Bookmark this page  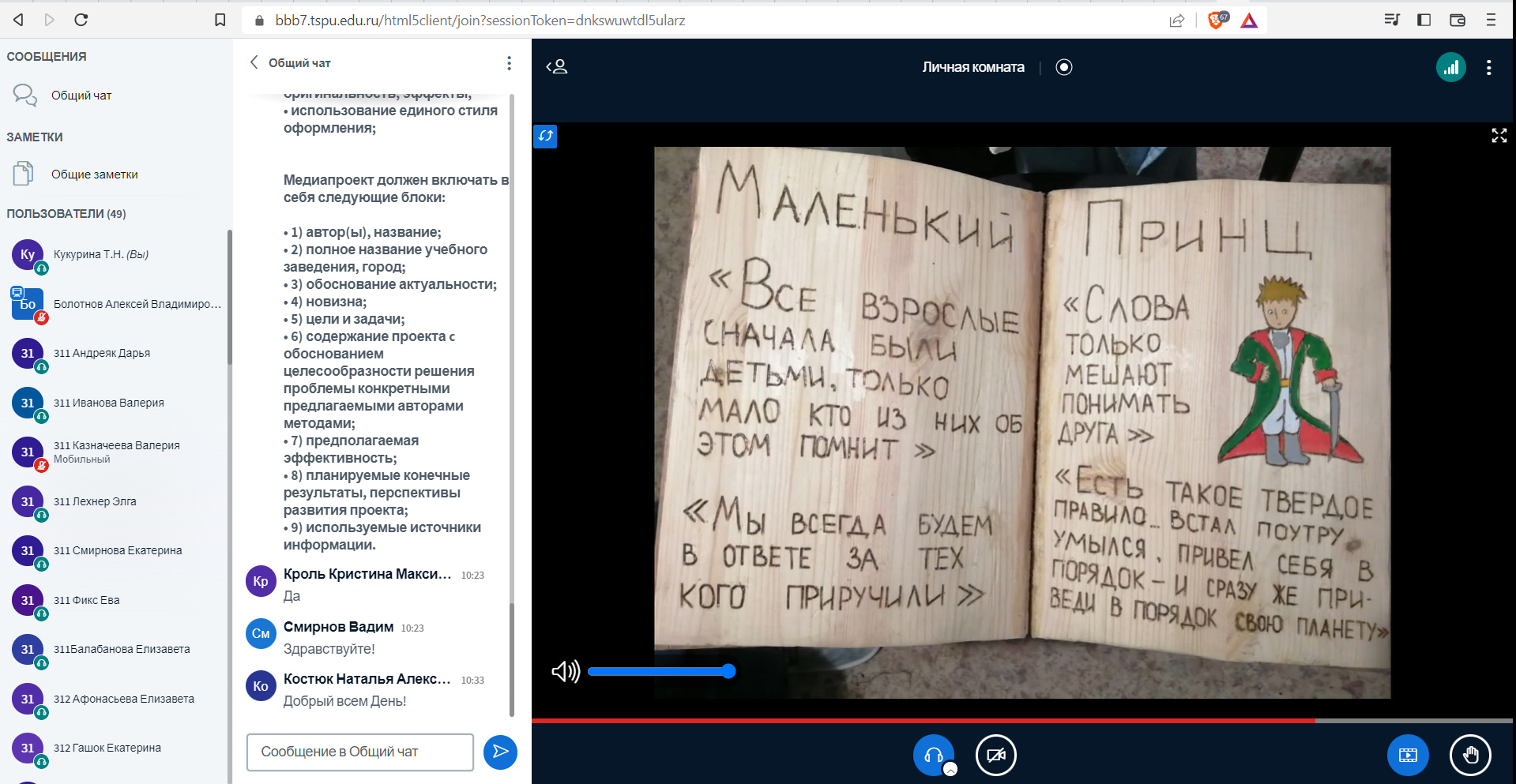[x=220, y=20]
